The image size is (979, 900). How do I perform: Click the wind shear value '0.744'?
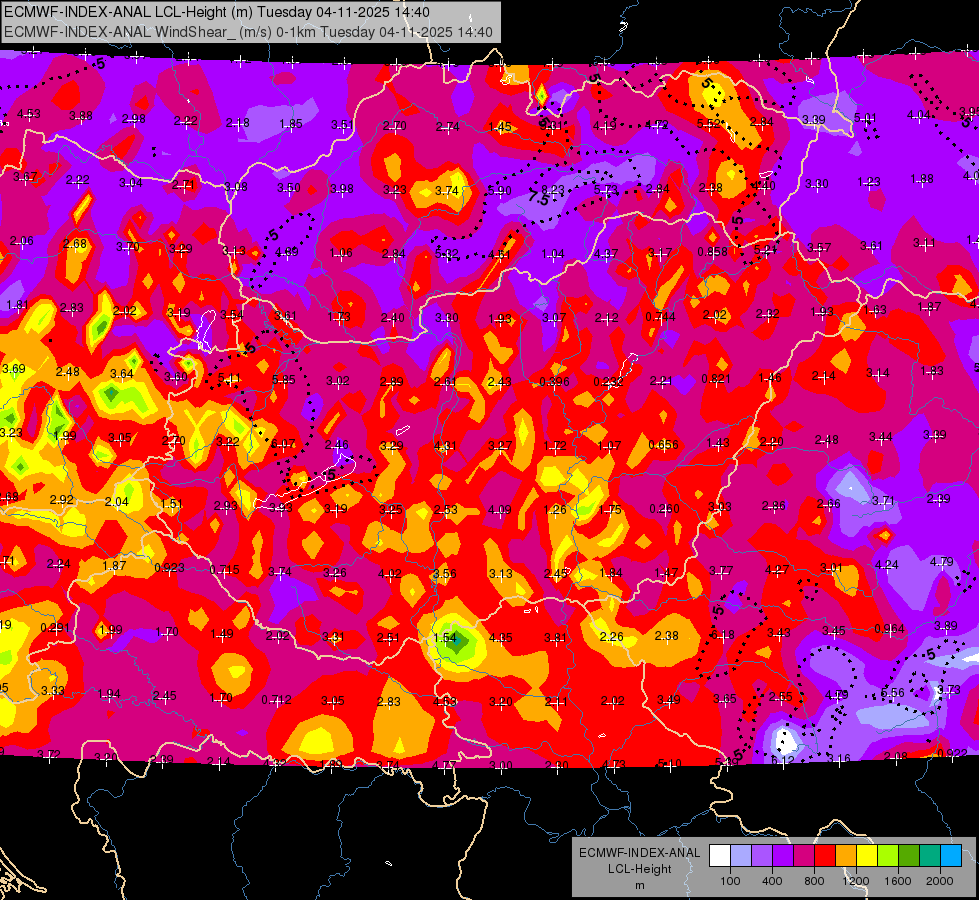[x=660, y=317]
